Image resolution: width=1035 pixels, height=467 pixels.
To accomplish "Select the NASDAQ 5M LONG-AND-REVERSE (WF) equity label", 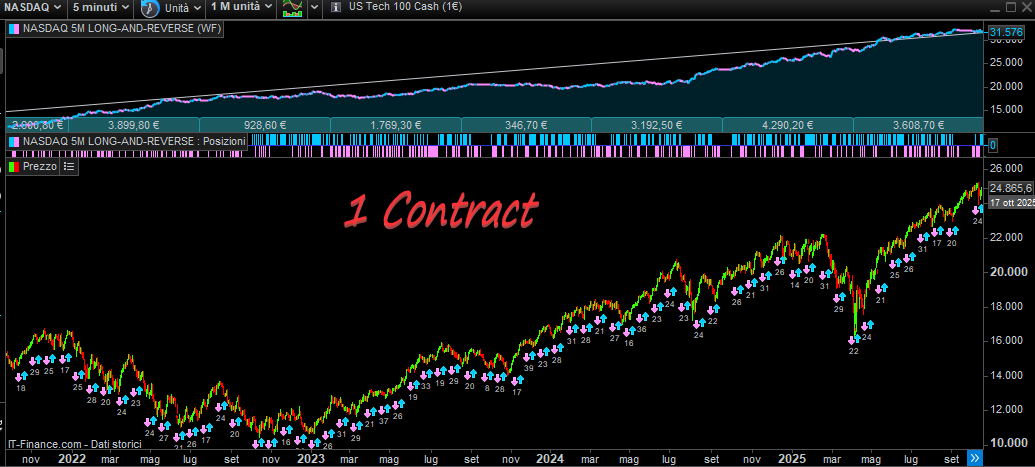I will [121, 29].
